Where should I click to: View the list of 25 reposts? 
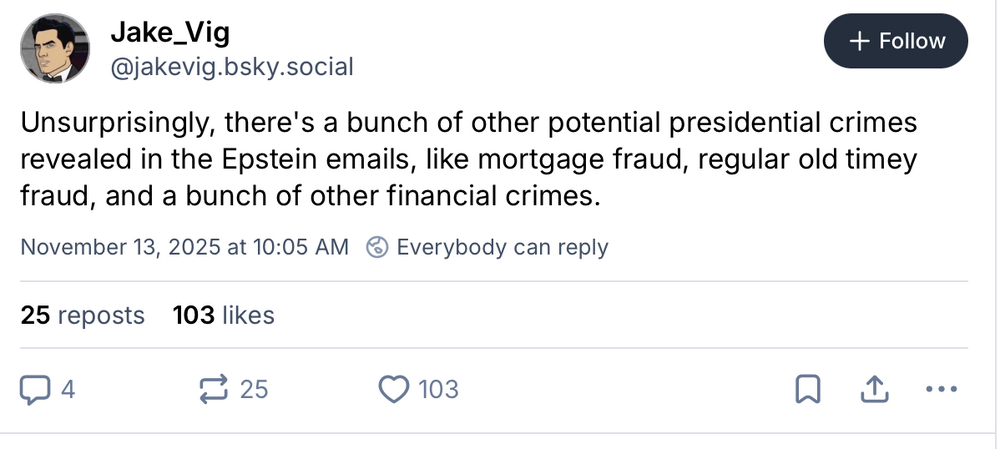[x=83, y=316]
